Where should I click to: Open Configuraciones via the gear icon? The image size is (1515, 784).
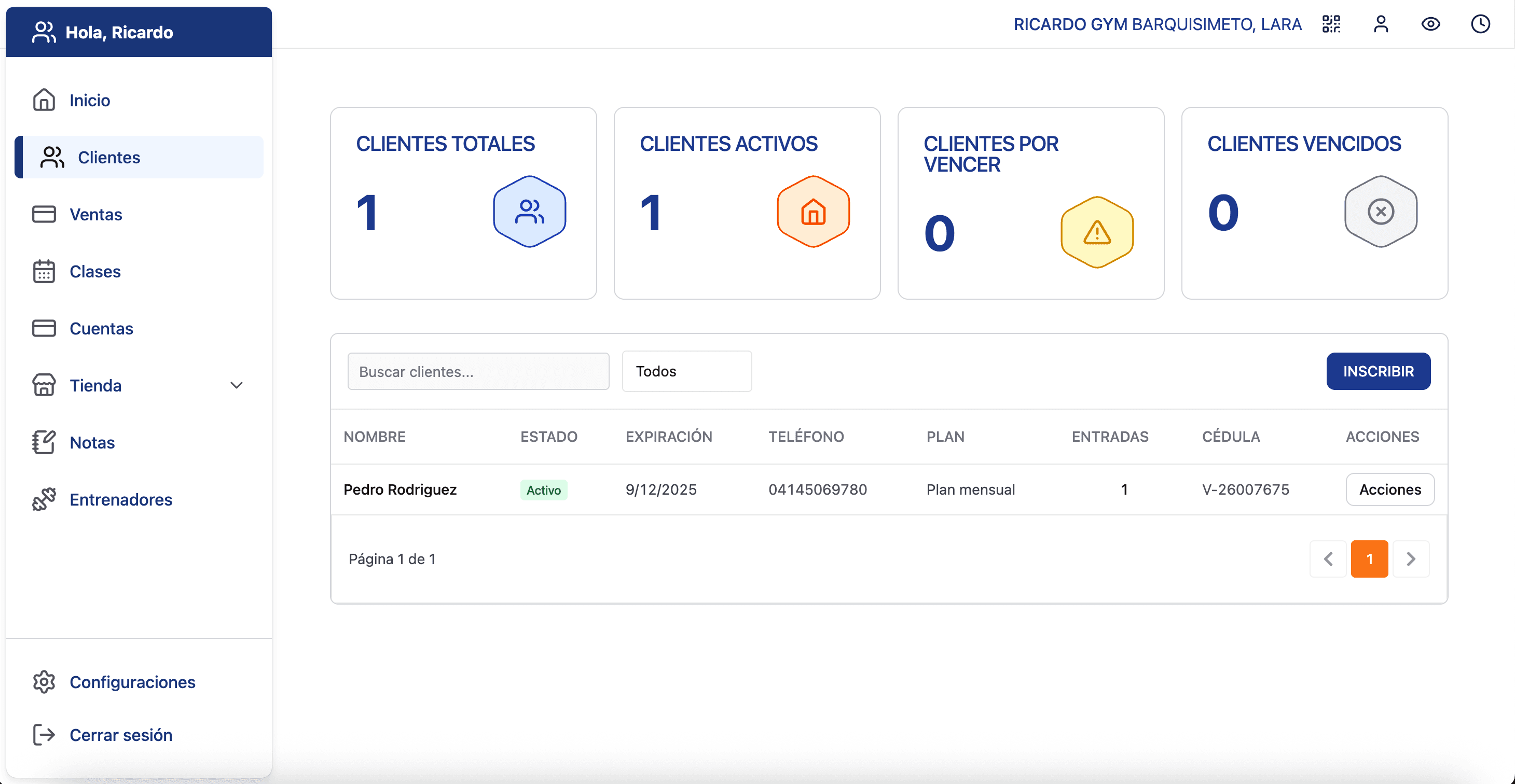pos(44,682)
